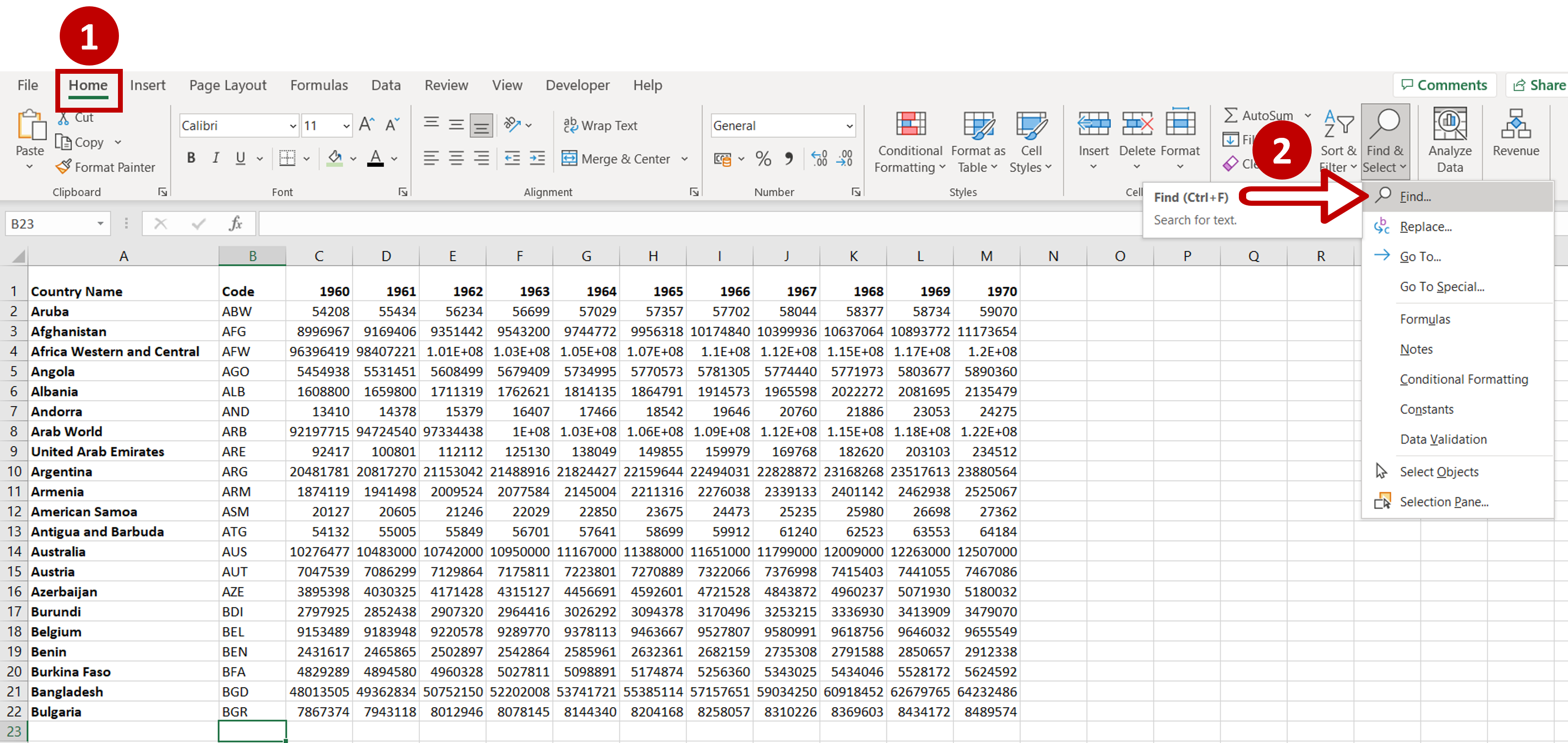Open the Comments button
Viewport: 1568px width, 743px height.
click(x=1444, y=85)
